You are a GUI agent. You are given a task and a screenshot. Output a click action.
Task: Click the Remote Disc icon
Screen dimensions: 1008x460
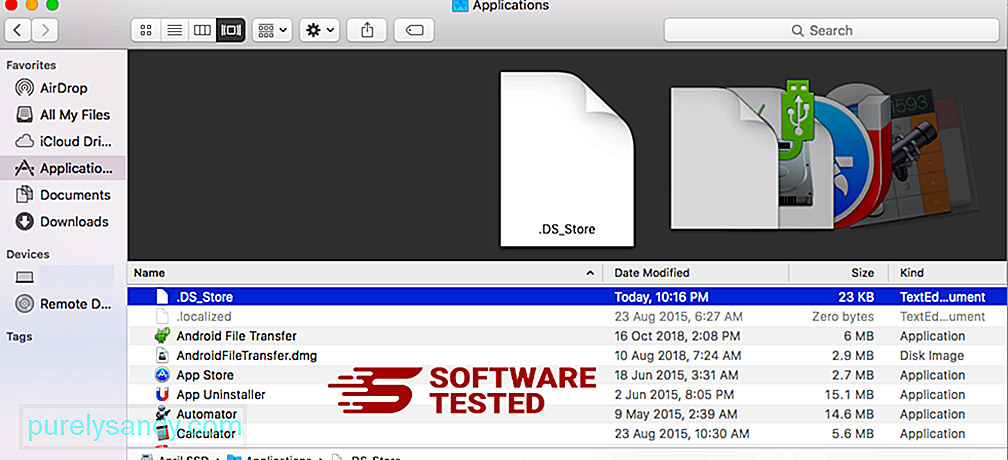click(x=24, y=304)
